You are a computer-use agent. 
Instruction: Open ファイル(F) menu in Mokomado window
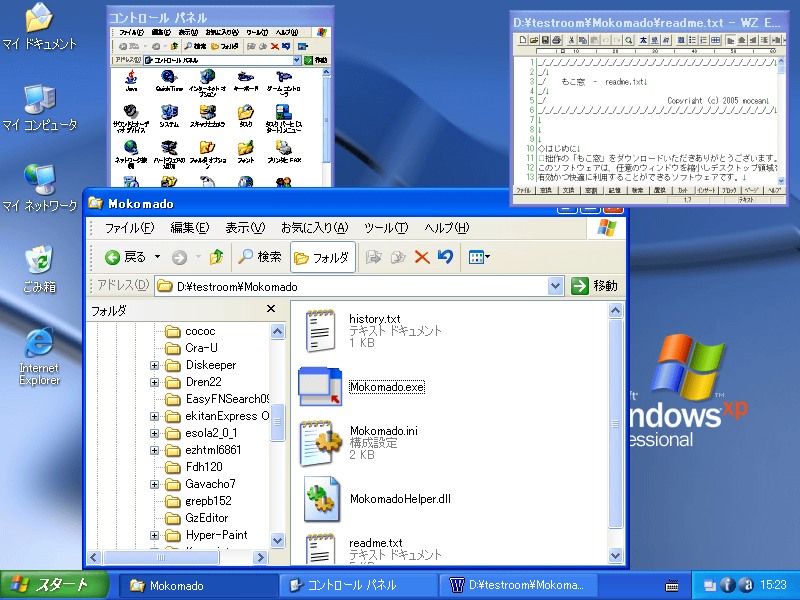pyautogui.click(x=129, y=228)
